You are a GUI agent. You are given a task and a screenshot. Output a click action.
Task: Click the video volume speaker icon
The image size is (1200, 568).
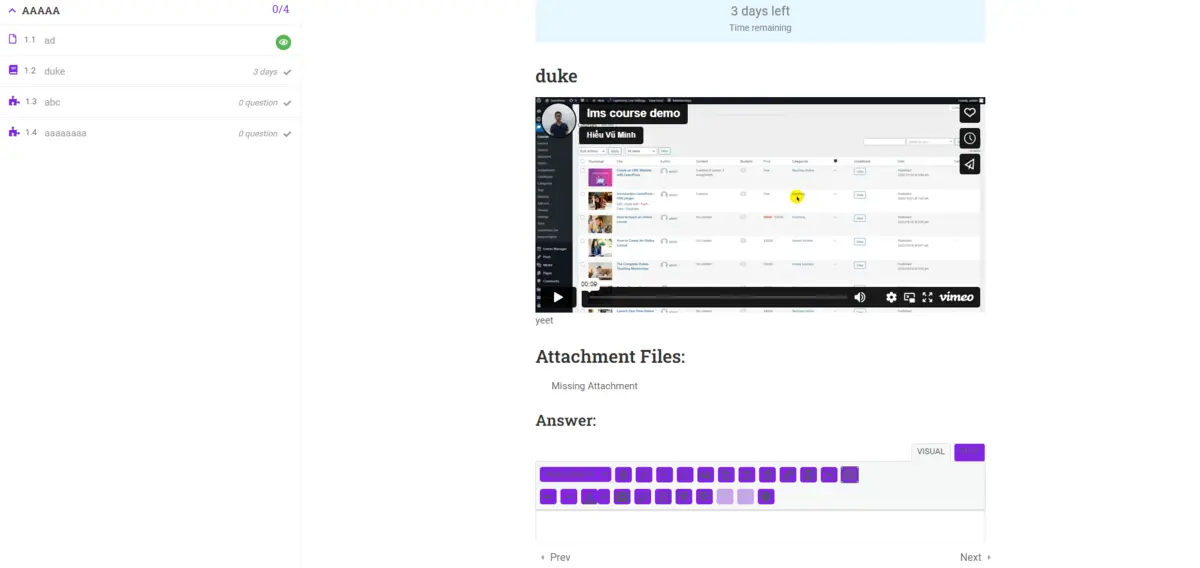tap(860, 297)
